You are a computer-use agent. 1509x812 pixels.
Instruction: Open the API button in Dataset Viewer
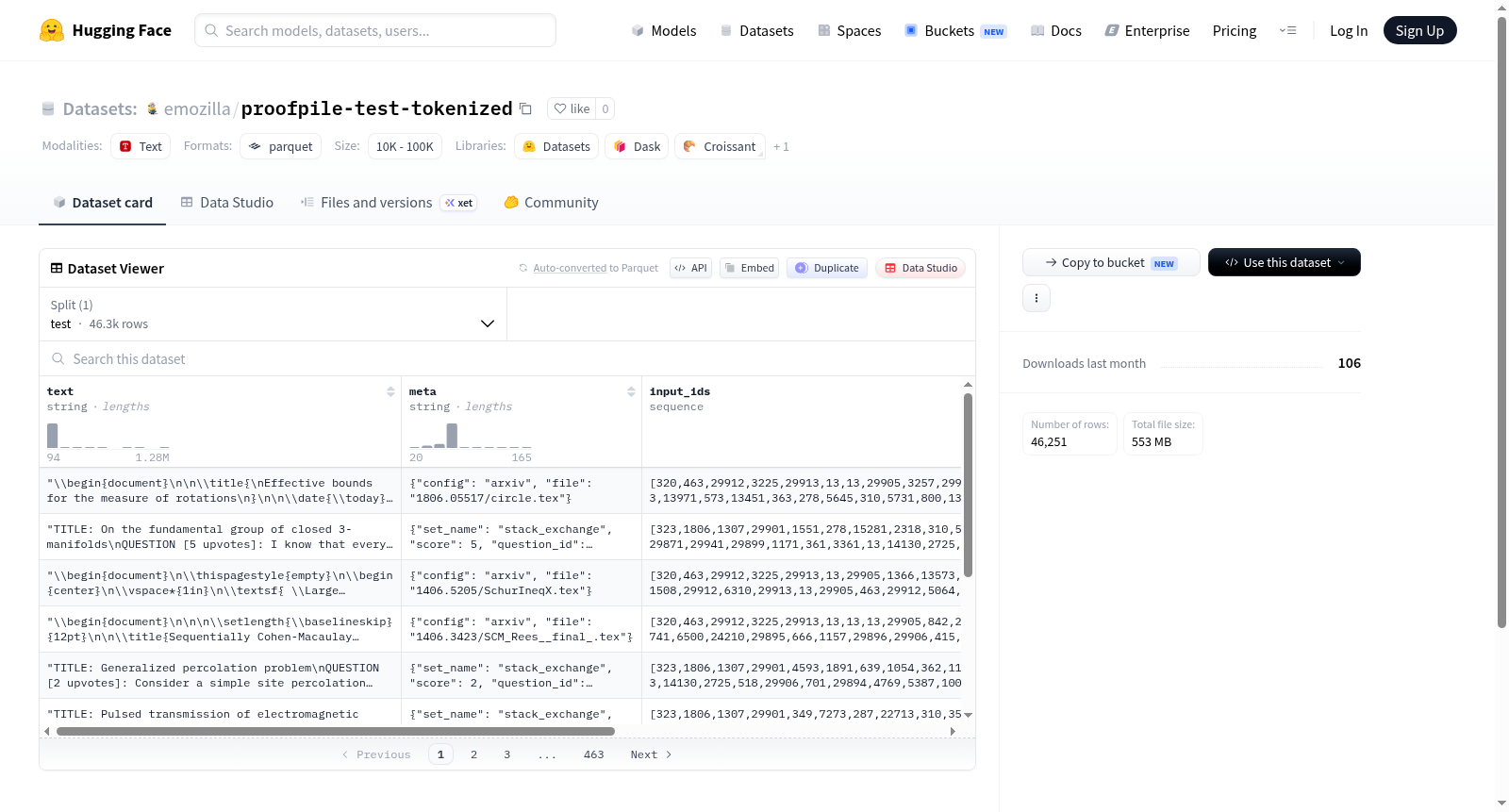pos(690,268)
